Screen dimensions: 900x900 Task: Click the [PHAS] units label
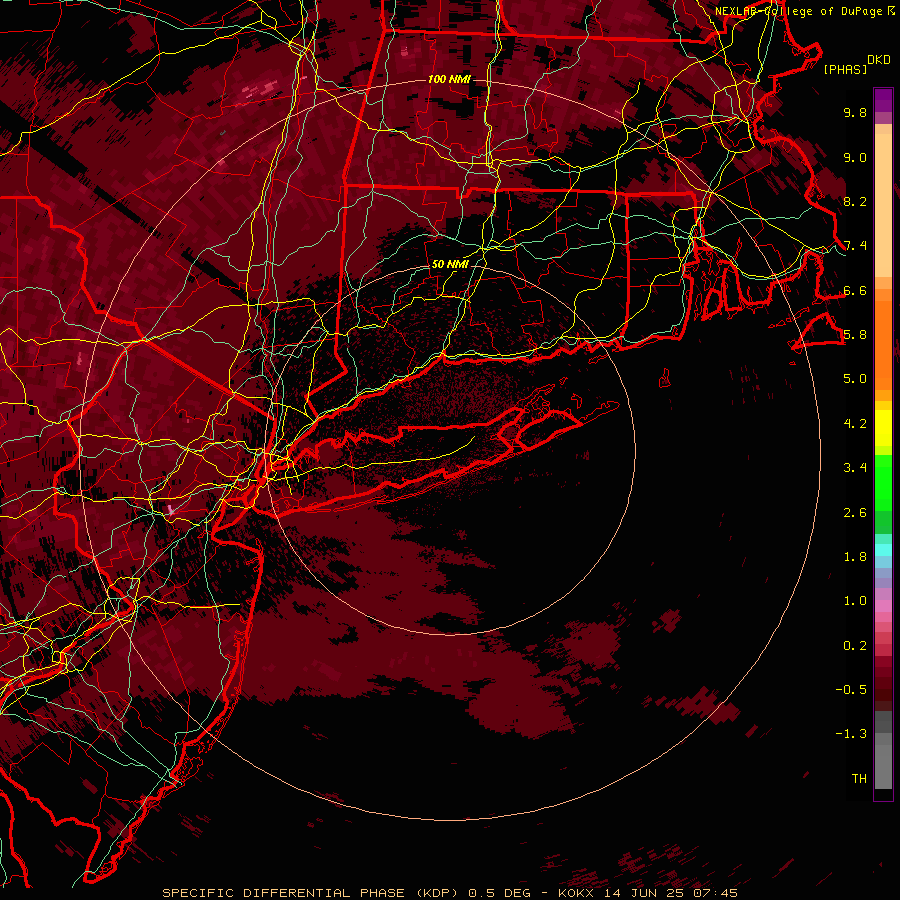click(x=845, y=70)
